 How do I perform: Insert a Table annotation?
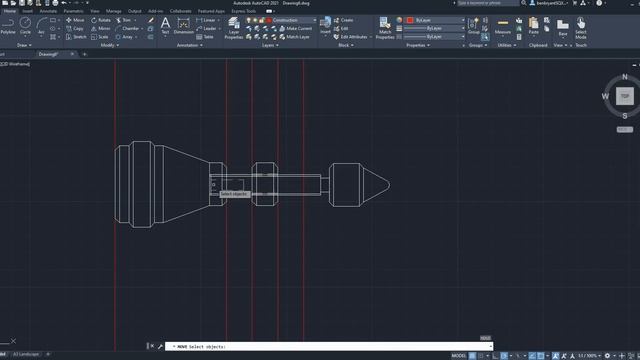tap(205, 37)
